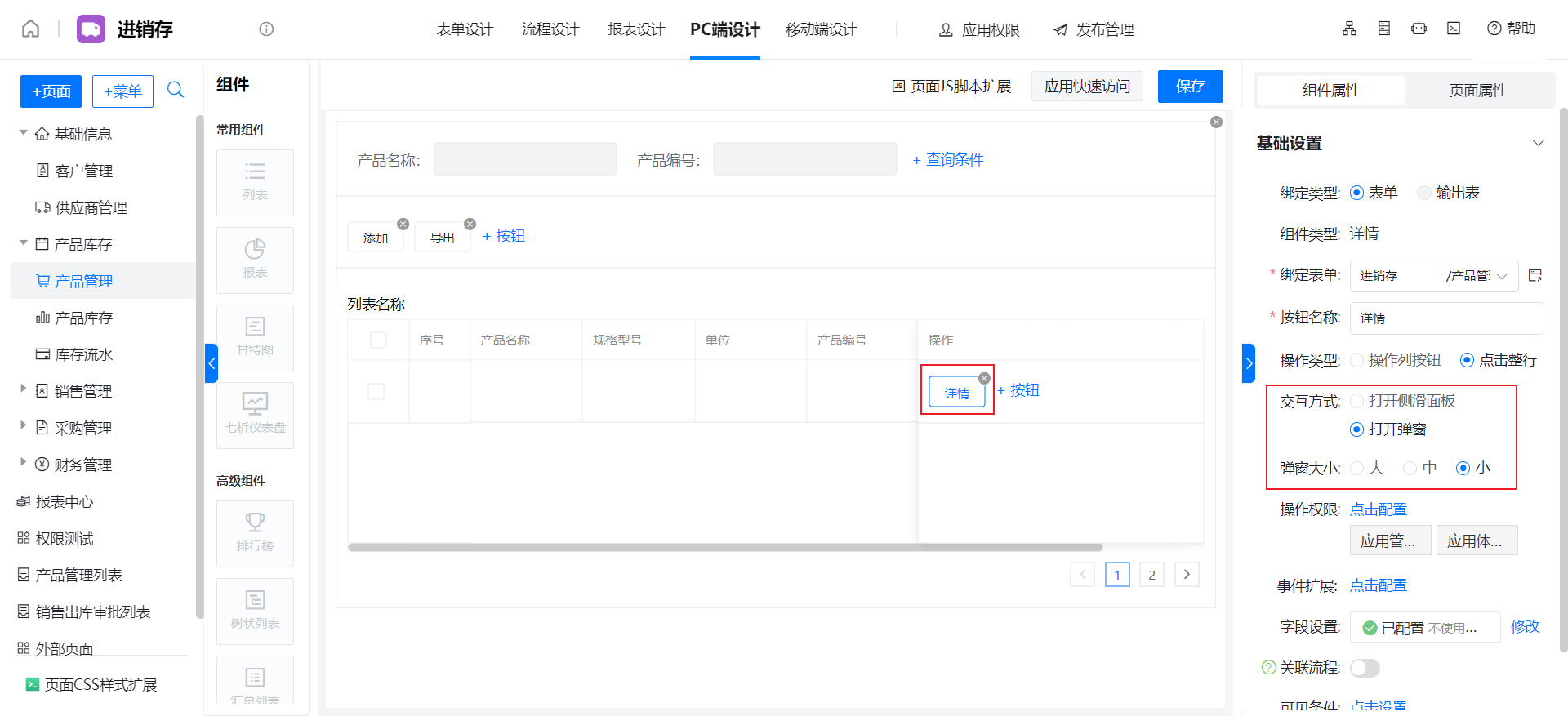
Task: Expand the 销售管理 tree node
Action: [x=23, y=389]
